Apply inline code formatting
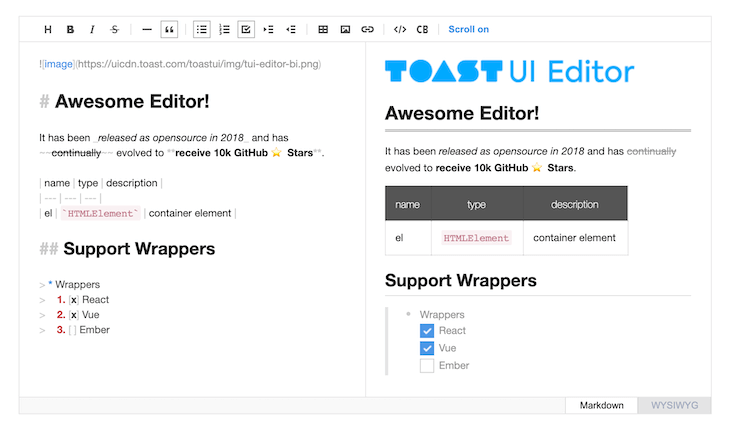The image size is (730, 430). click(399, 29)
